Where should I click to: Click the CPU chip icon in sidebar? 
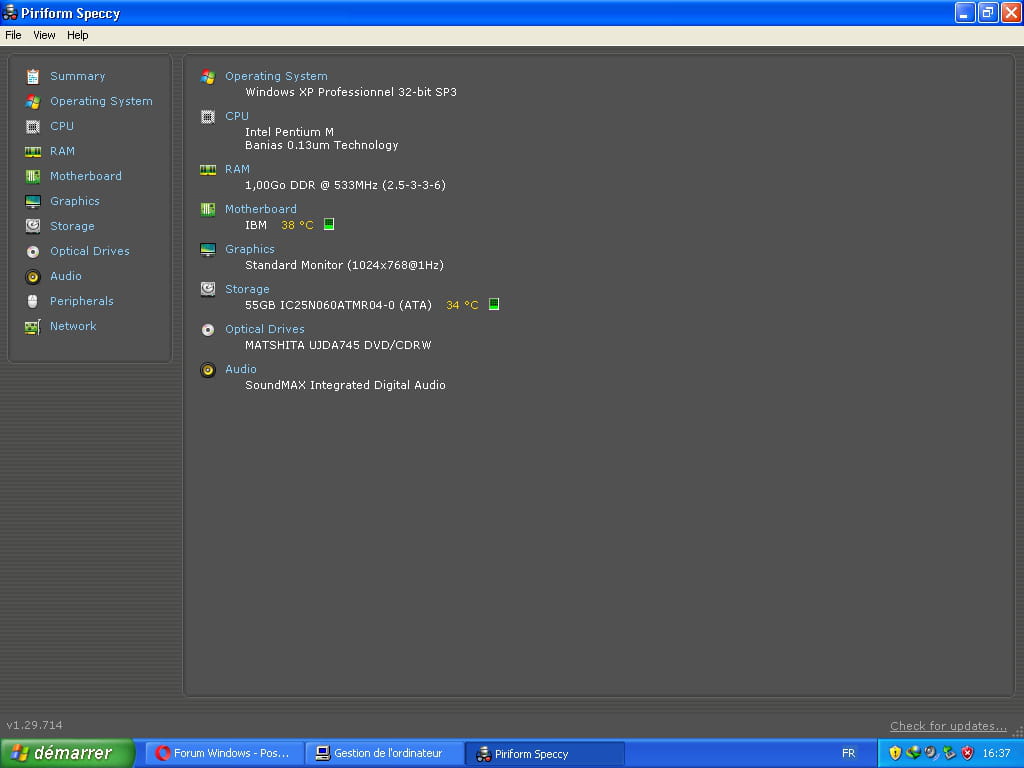33,126
